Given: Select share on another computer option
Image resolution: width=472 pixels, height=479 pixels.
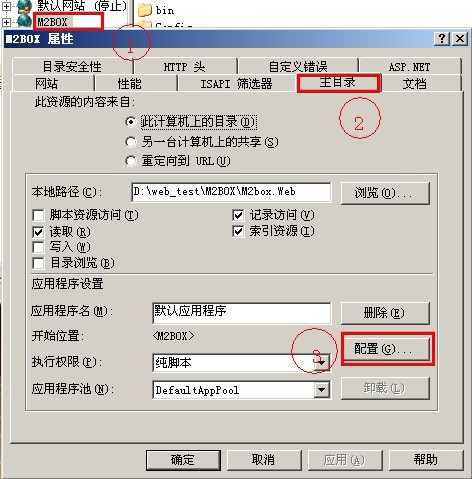Looking at the screenshot, I should (131, 142).
